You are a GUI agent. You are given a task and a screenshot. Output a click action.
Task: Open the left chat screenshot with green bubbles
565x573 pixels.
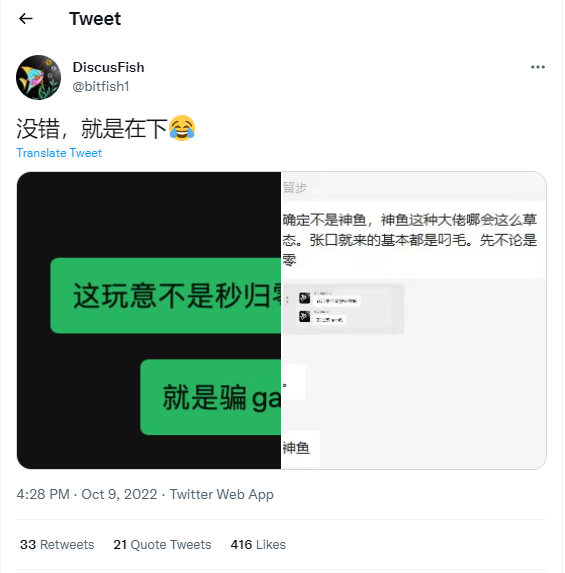pos(149,320)
